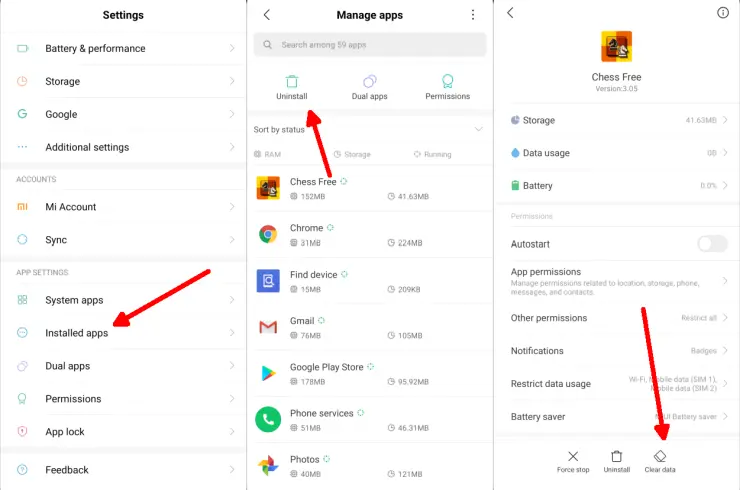Open the three-dot overflow menu in Manage apps

(x=472, y=15)
